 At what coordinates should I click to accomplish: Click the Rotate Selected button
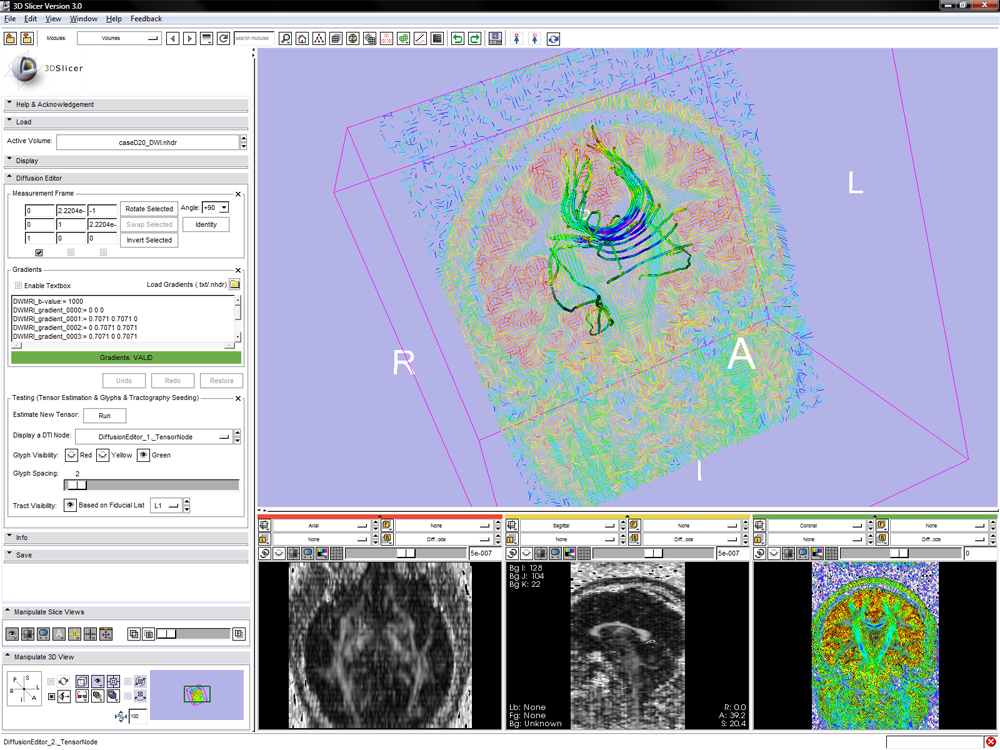pyautogui.click(x=149, y=209)
